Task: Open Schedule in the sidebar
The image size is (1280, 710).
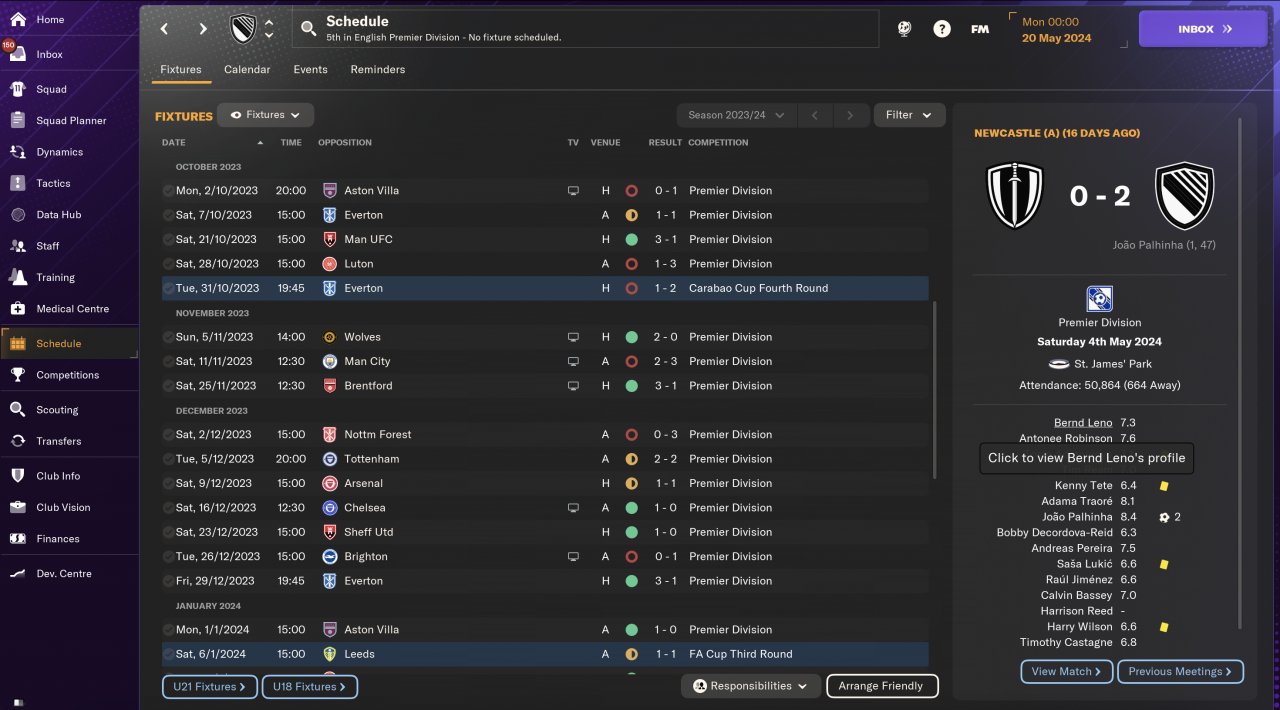Action: pyautogui.click(x=70, y=343)
